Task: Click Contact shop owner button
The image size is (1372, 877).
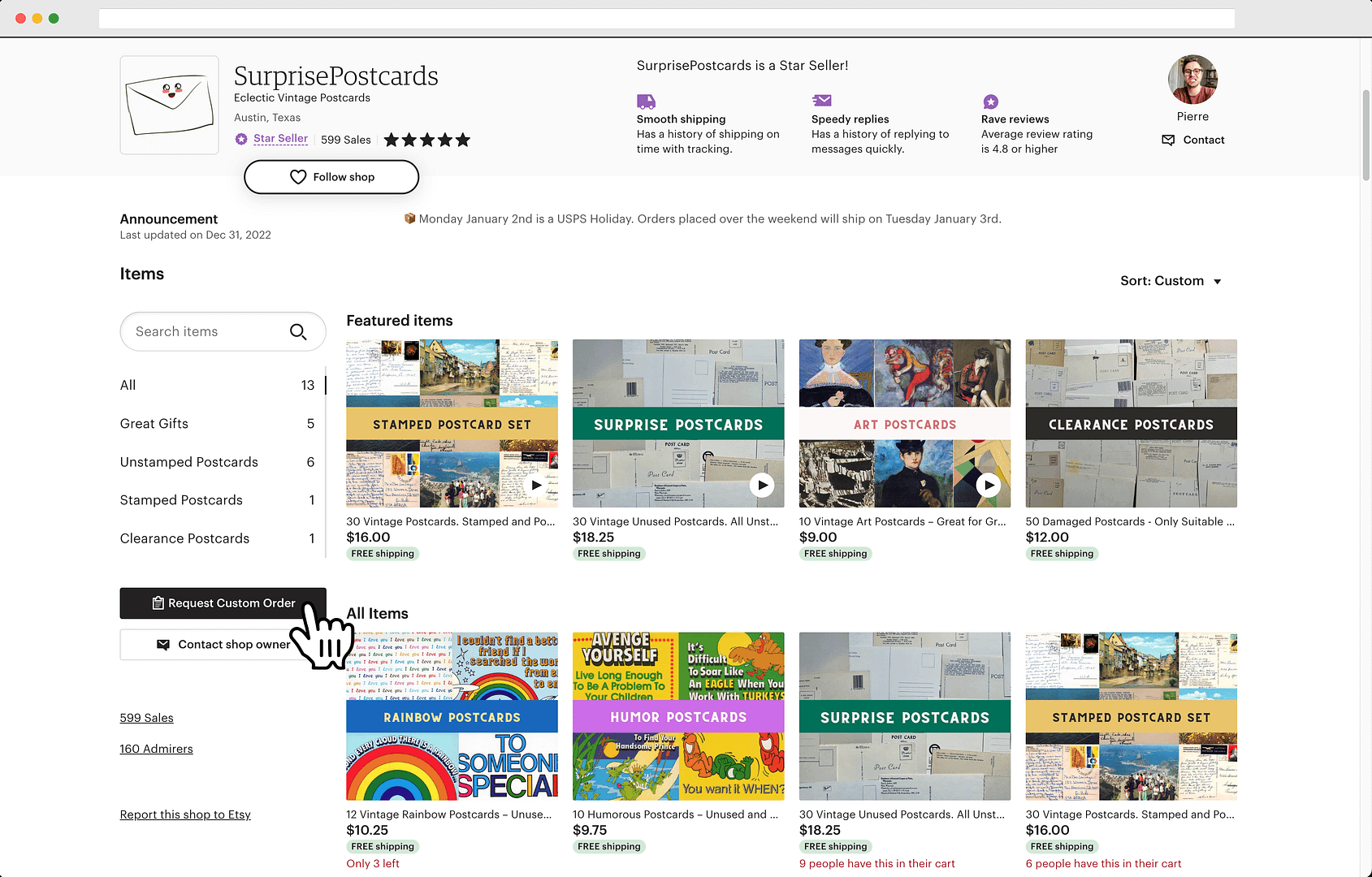Action: tap(223, 645)
